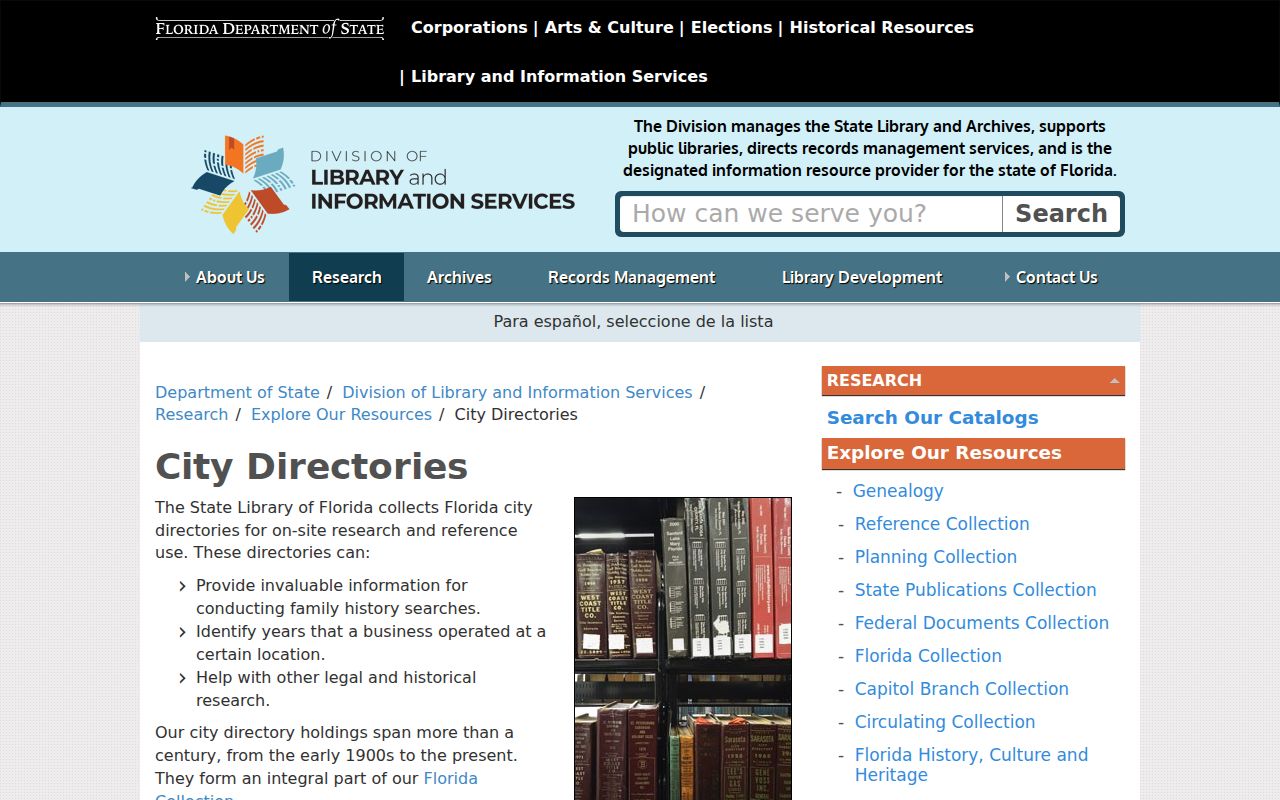Focus the 'How can we serve you?' search field
The height and width of the screenshot is (800, 1280).
811,214
